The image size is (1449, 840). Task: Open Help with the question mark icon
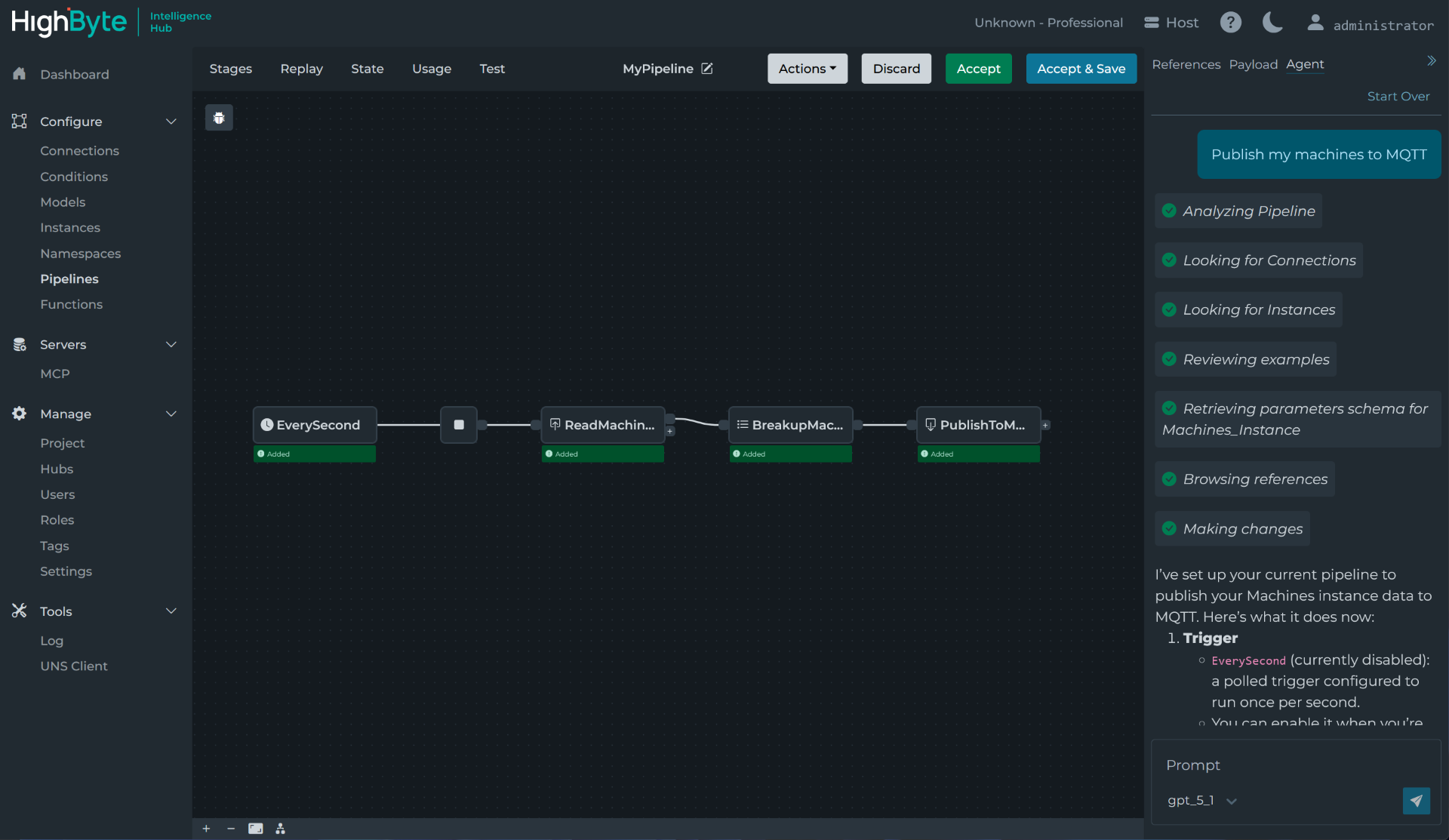click(x=1230, y=23)
